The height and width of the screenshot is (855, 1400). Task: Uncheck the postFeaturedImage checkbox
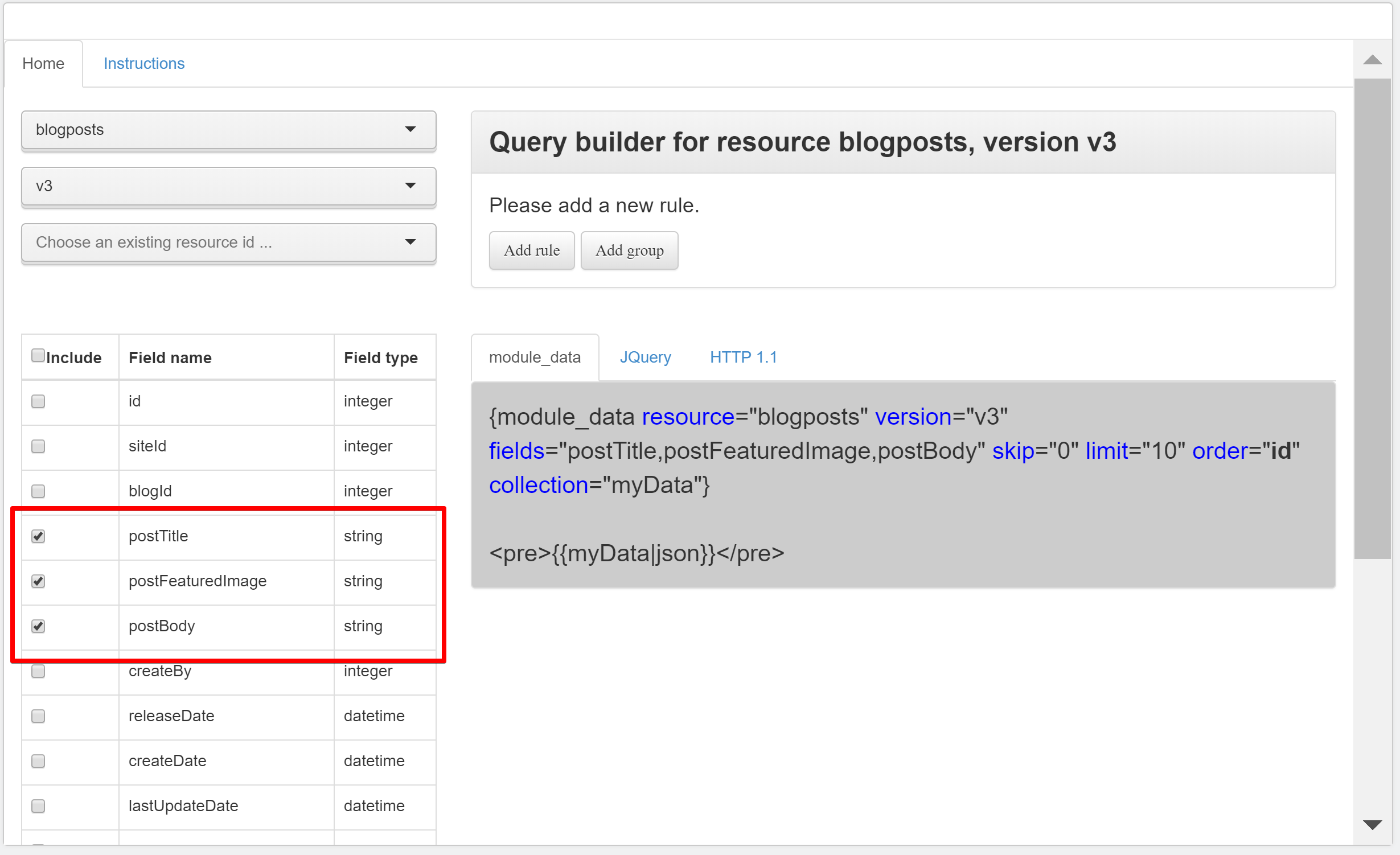38,581
